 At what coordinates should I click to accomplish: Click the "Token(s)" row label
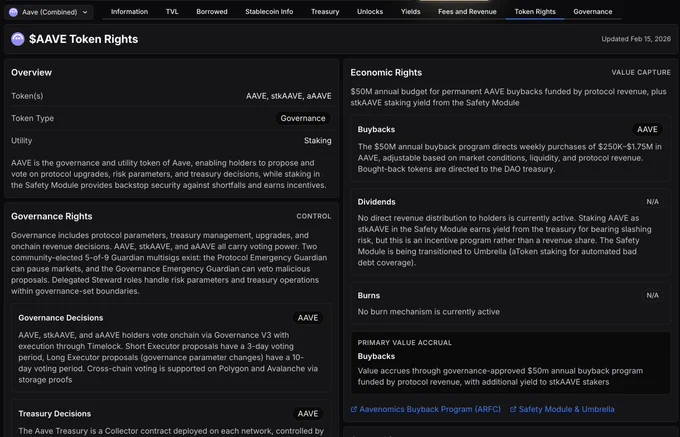[x=27, y=96]
